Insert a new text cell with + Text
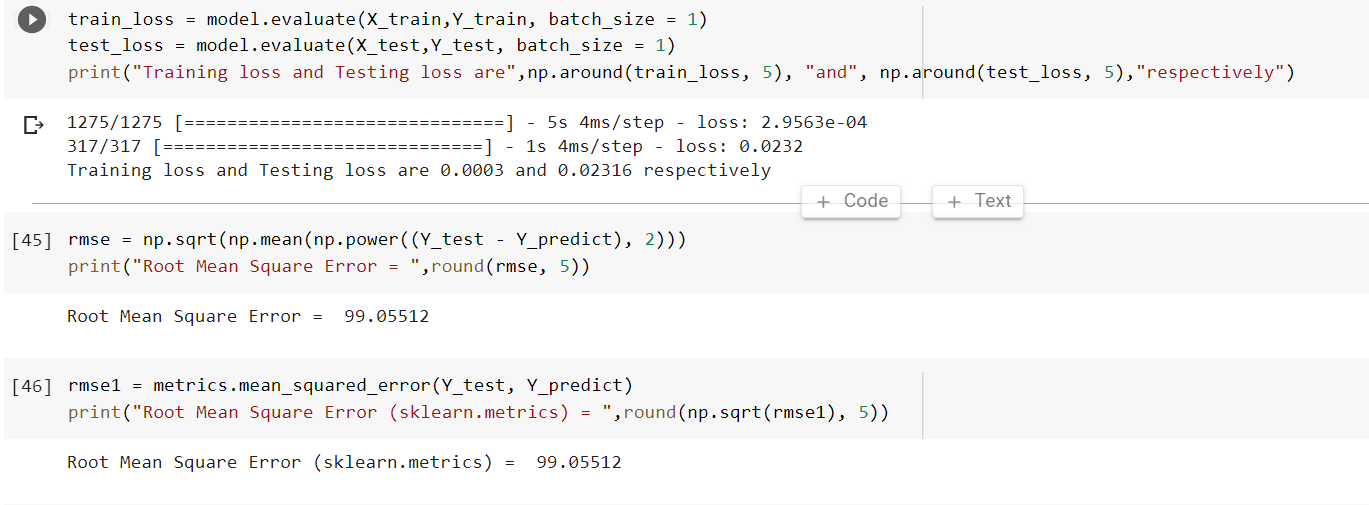 [978, 201]
